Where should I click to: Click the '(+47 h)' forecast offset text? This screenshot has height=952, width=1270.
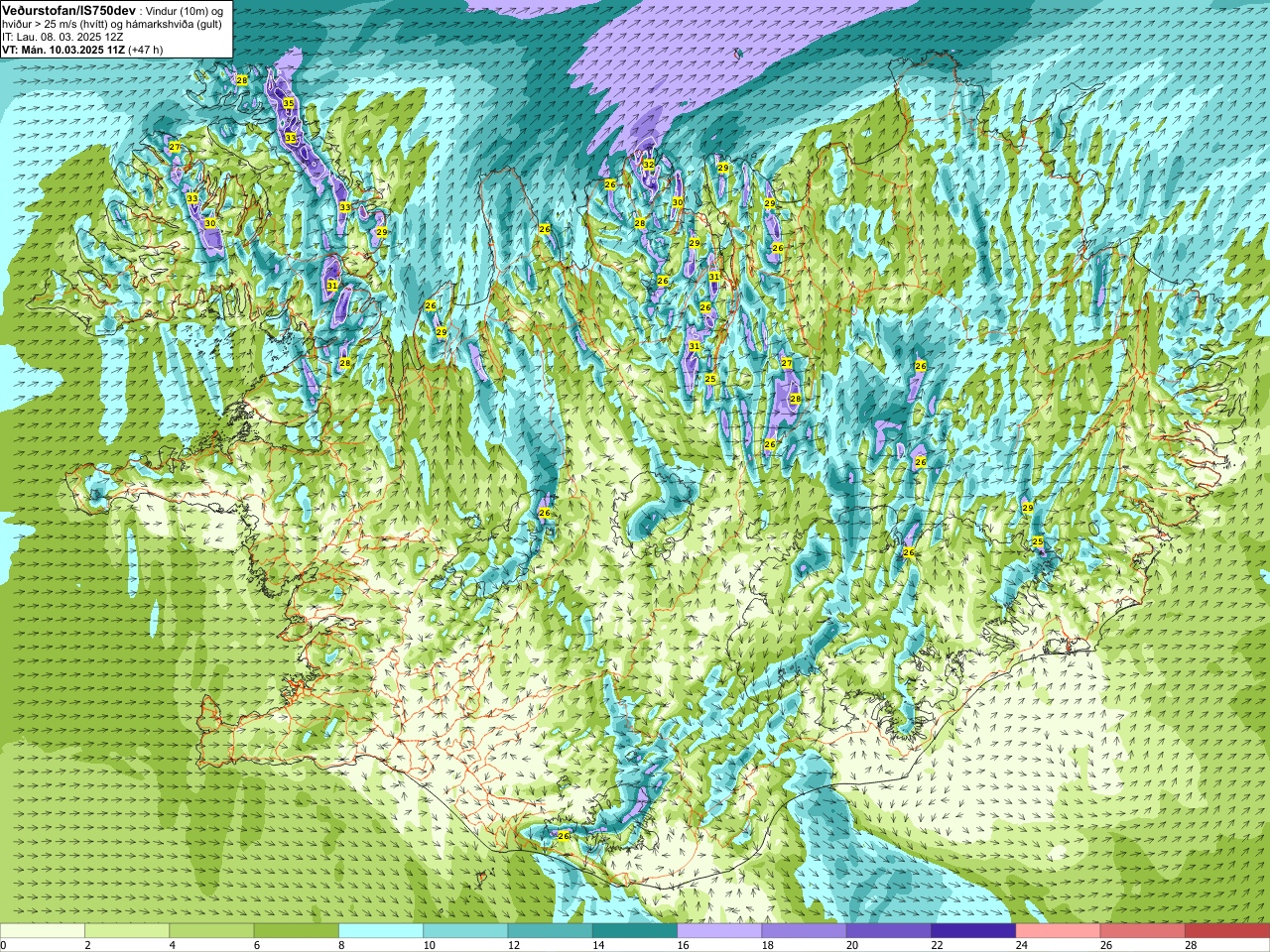[146, 50]
